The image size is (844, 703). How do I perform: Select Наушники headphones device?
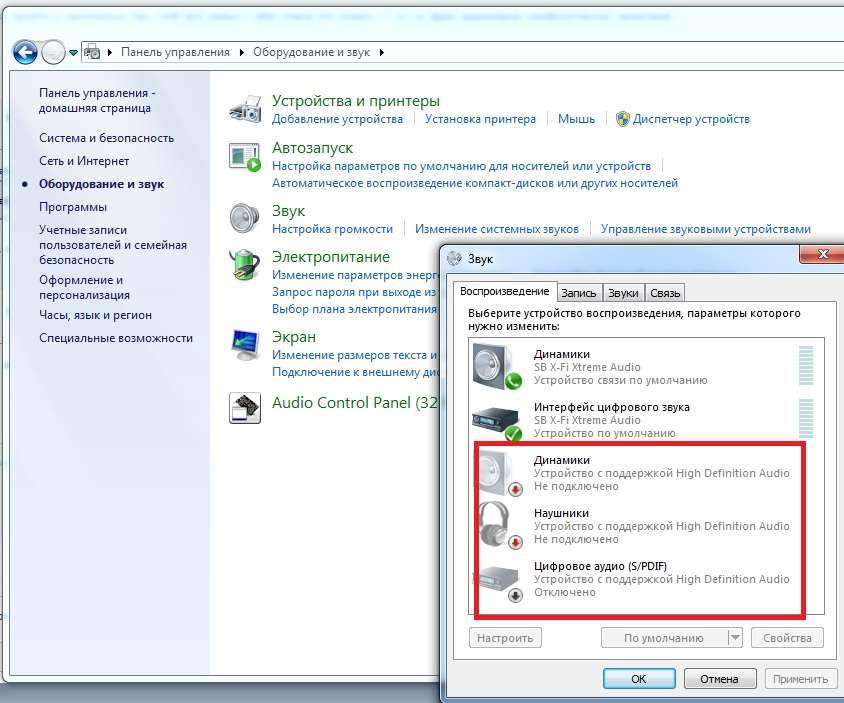(x=497, y=525)
